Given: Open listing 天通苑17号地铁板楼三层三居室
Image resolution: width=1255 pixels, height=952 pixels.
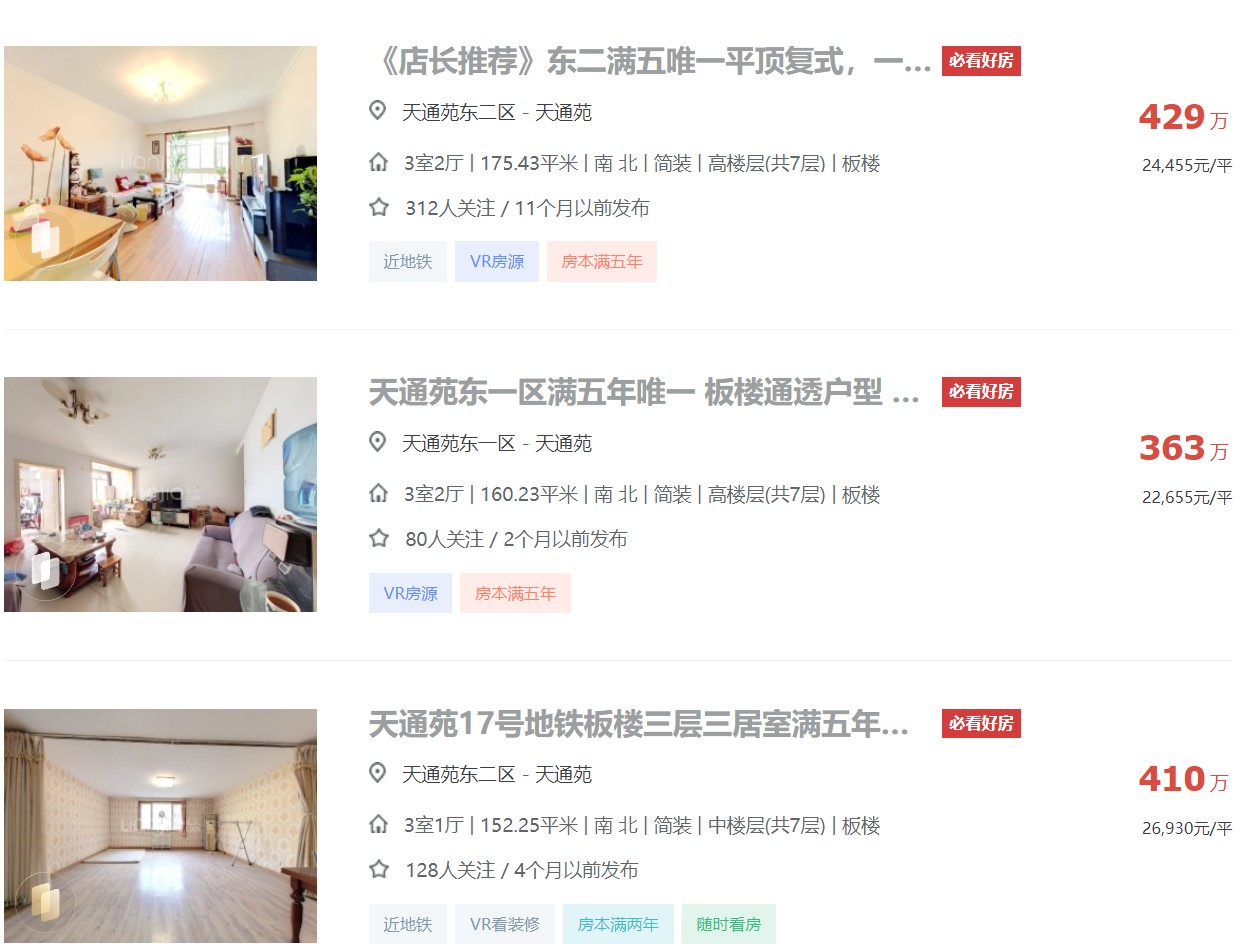Looking at the screenshot, I should point(639,723).
